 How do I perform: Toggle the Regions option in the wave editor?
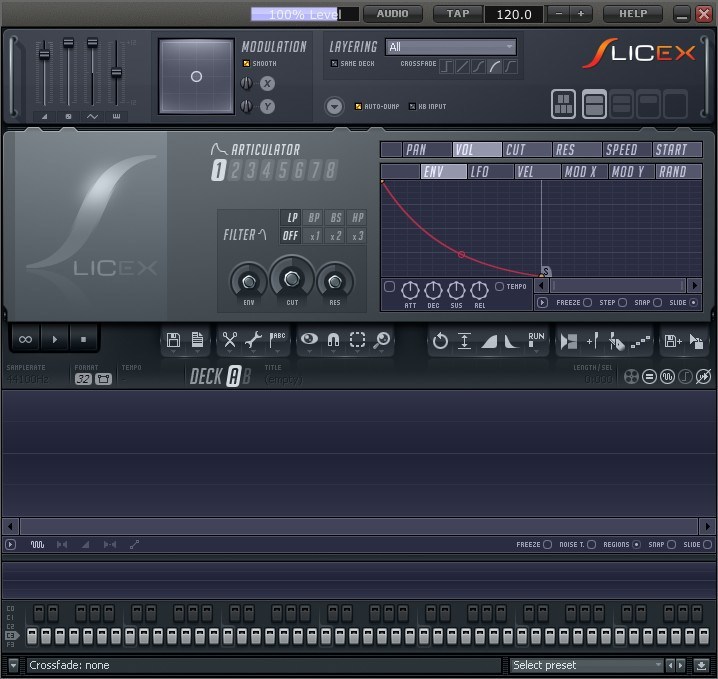(x=636, y=544)
